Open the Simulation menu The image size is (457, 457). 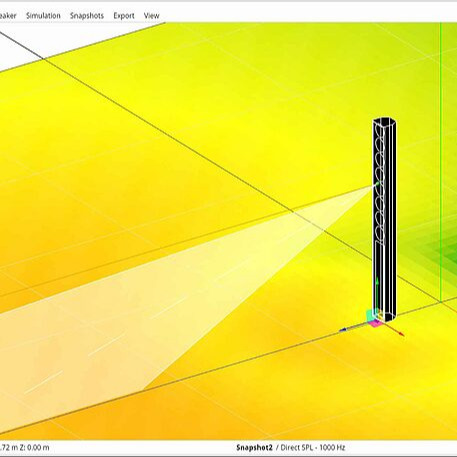[43, 16]
